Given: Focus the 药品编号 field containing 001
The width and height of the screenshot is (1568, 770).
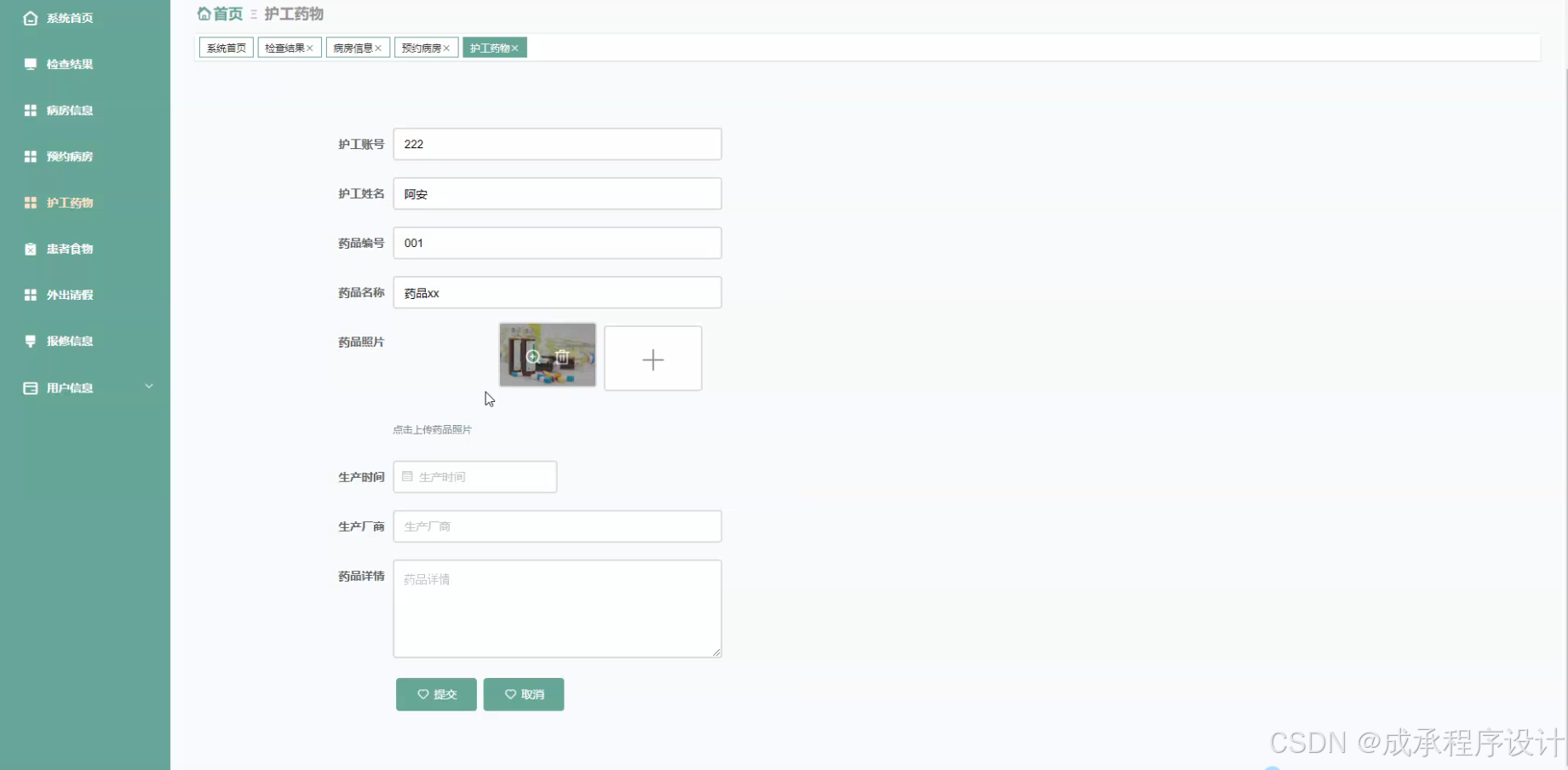Looking at the screenshot, I should pos(557,243).
